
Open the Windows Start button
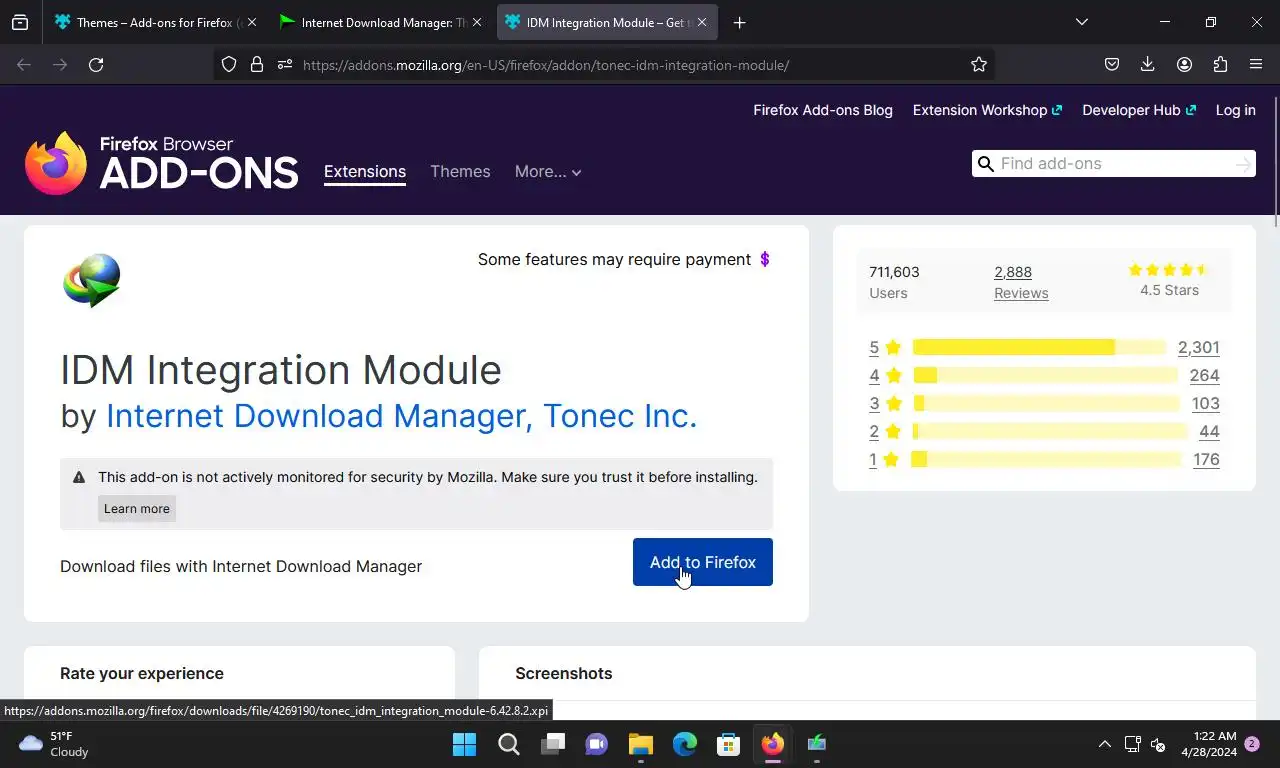pos(464,744)
